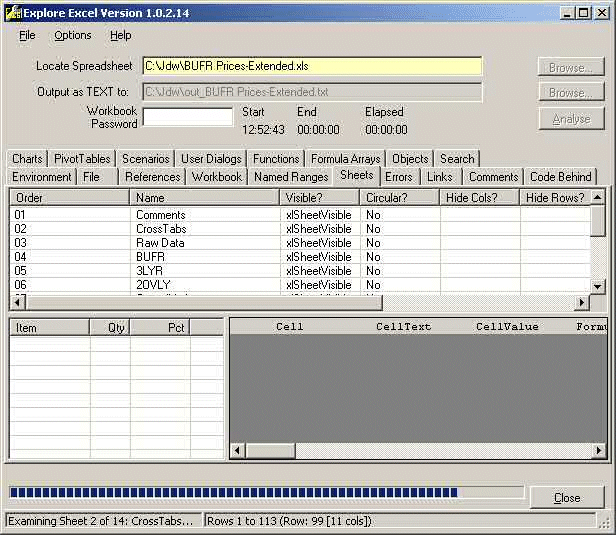Click the sheets list scroll down arrow
The width and height of the screenshot is (616, 535).
pyautogui.click(x=598, y=287)
